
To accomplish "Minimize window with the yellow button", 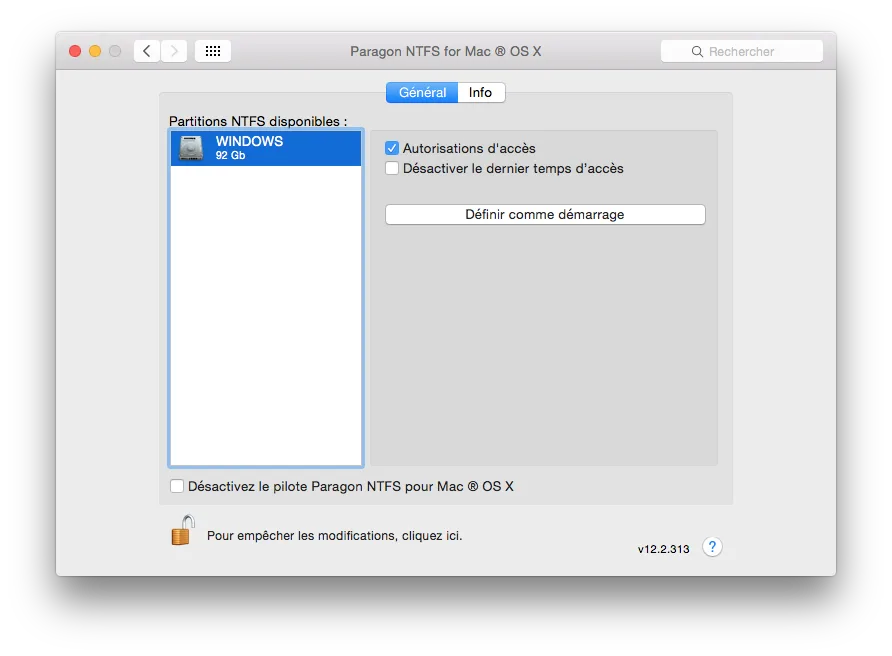I will pos(95,51).
